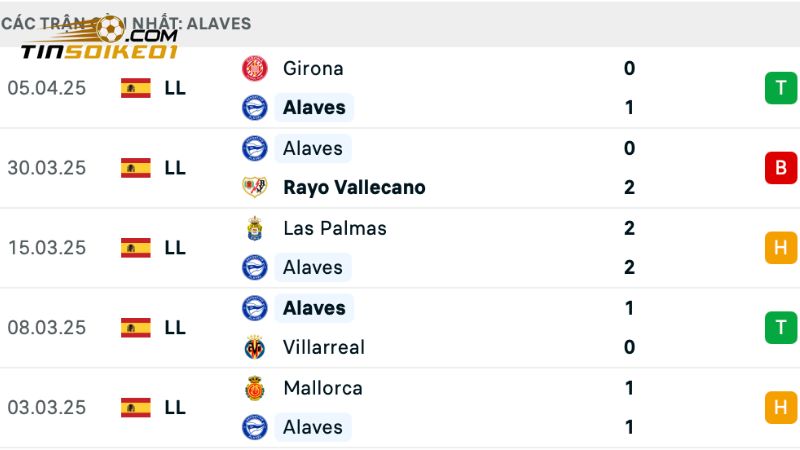
Task: Click the Las Palmas club crest
Action: [x=255, y=228]
